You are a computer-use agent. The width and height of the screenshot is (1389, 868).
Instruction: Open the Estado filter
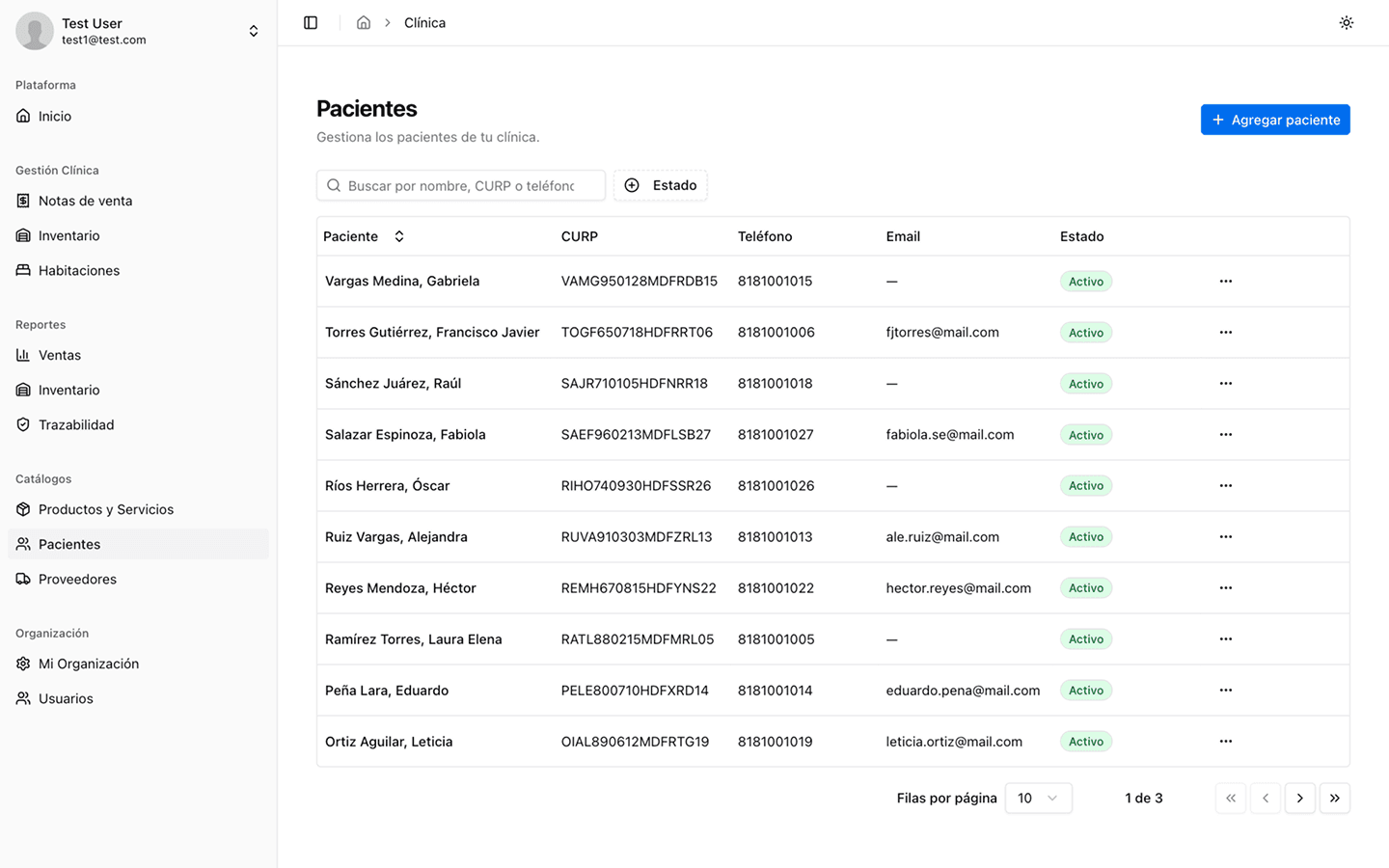(x=661, y=185)
